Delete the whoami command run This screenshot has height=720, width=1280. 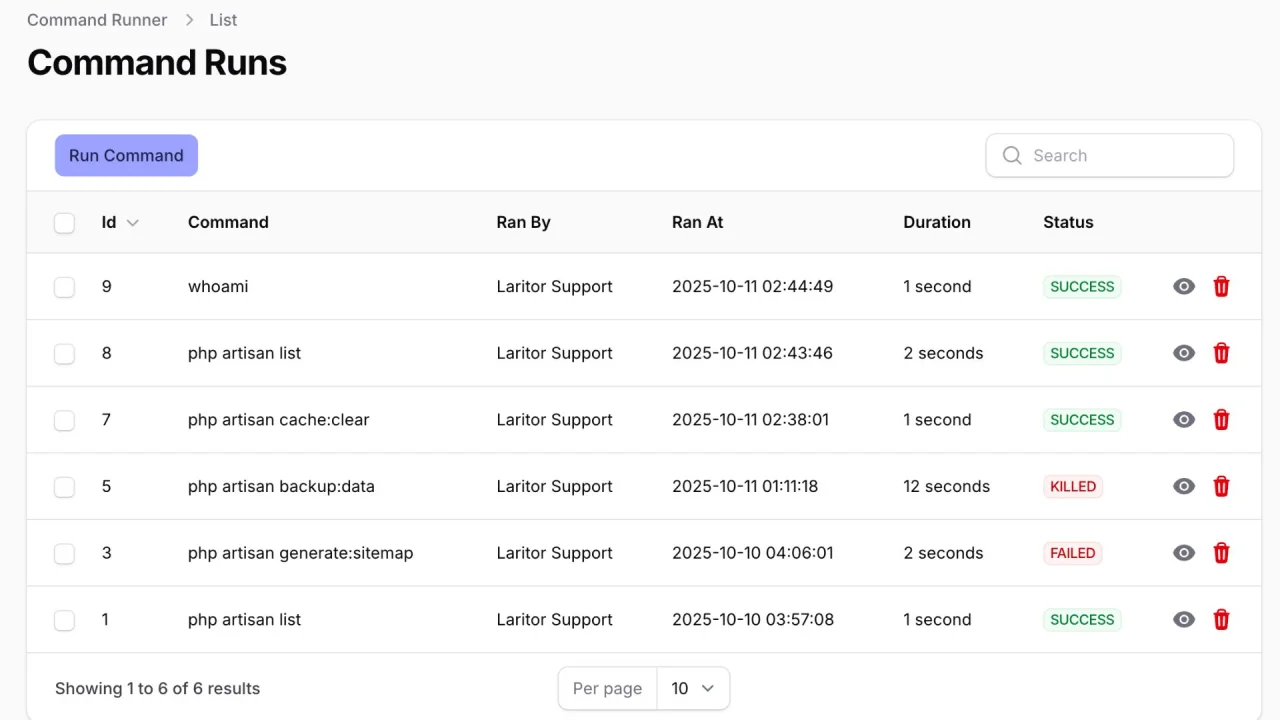coord(1221,286)
